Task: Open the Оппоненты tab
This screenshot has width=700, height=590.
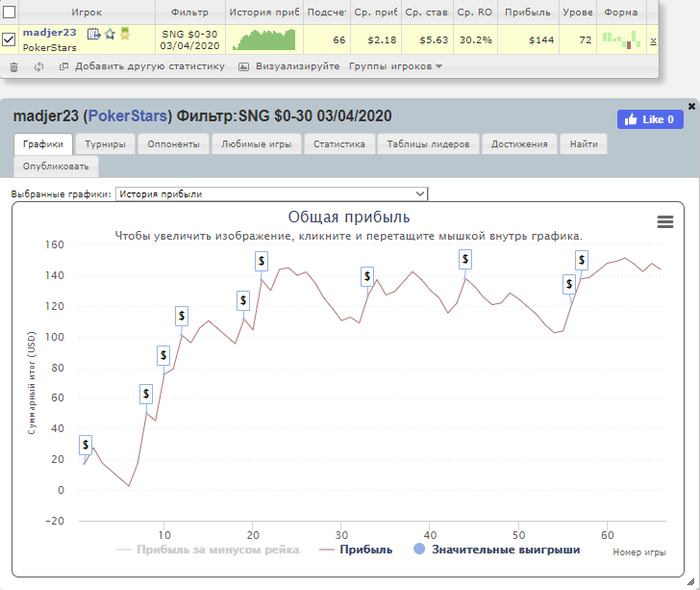Action: click(174, 144)
